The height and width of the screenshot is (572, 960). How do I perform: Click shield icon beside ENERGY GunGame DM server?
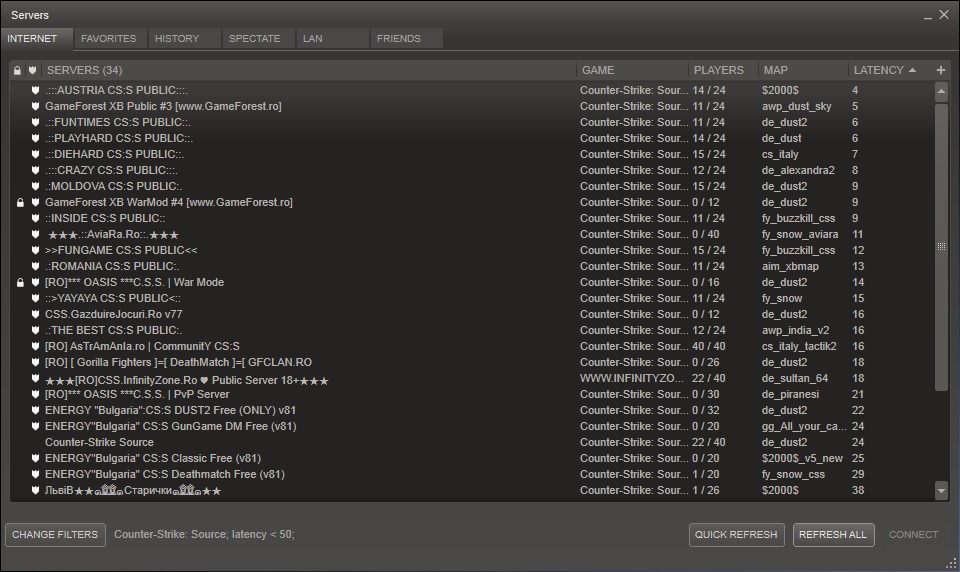(x=36, y=426)
